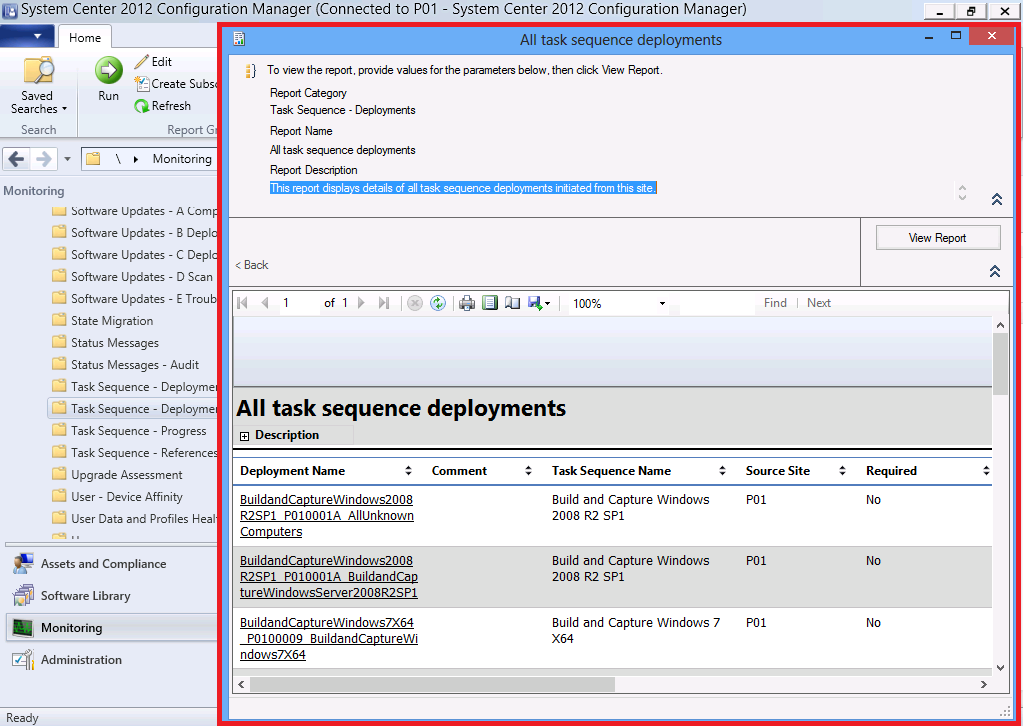Image resolution: width=1023 pixels, height=726 pixels.
Task: Click the View Report button
Action: (x=938, y=237)
